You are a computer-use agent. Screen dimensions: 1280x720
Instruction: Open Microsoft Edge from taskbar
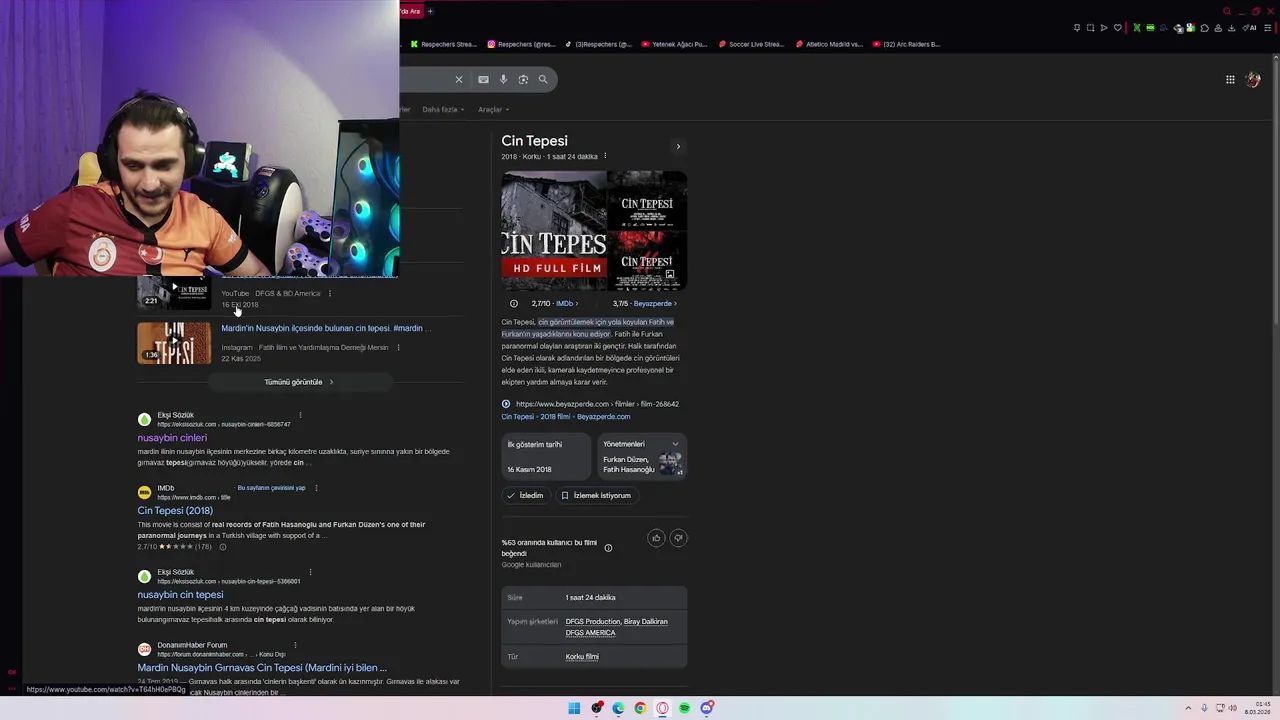click(618, 708)
